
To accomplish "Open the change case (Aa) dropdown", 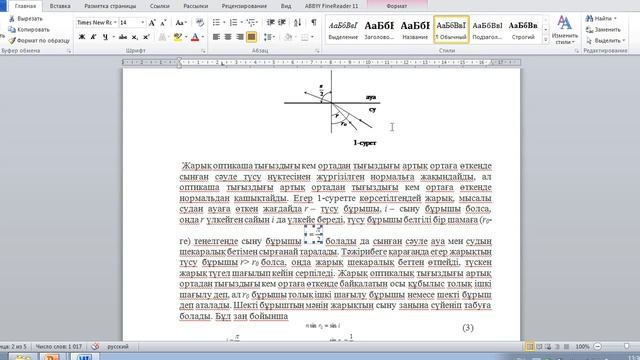I will click(x=181, y=23).
